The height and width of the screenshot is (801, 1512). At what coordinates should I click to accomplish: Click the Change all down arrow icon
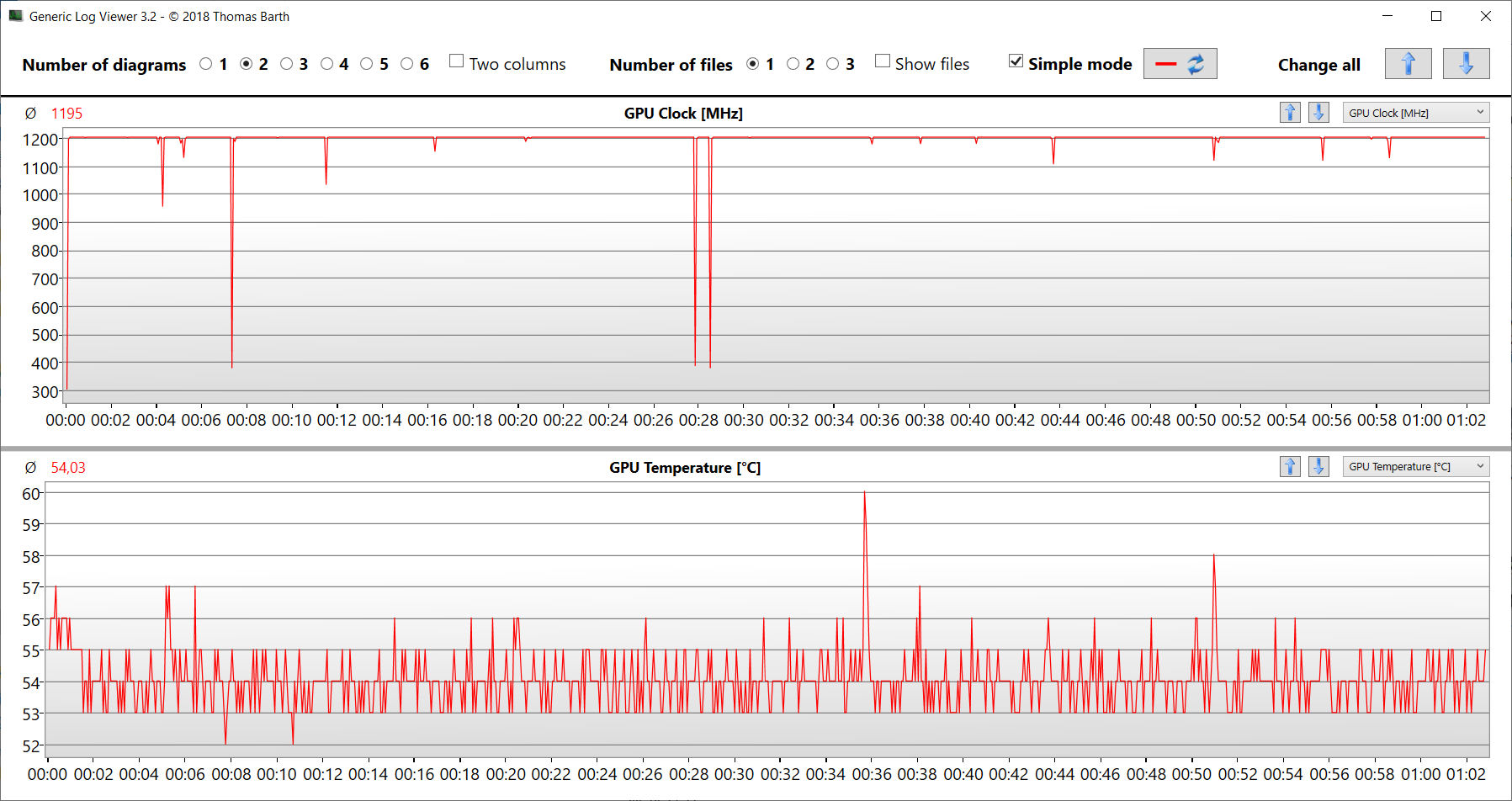coord(1466,64)
